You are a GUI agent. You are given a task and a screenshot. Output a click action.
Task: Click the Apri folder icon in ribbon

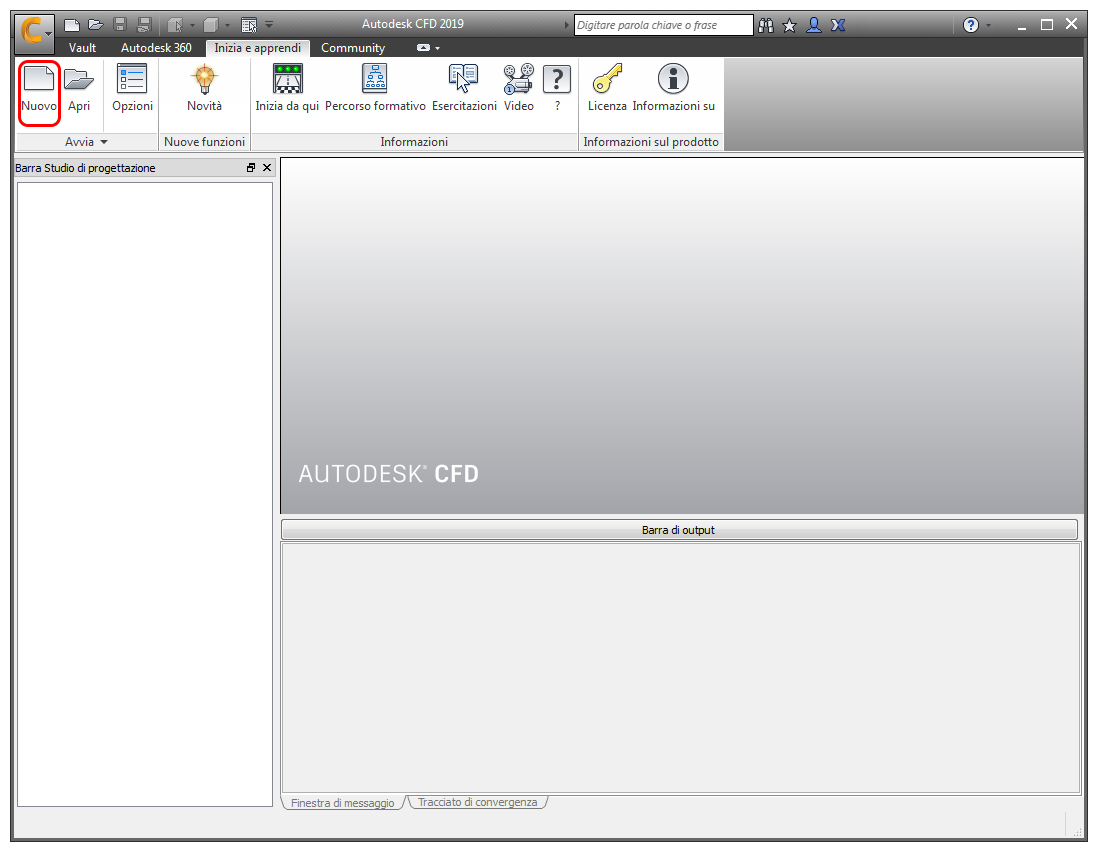79,79
